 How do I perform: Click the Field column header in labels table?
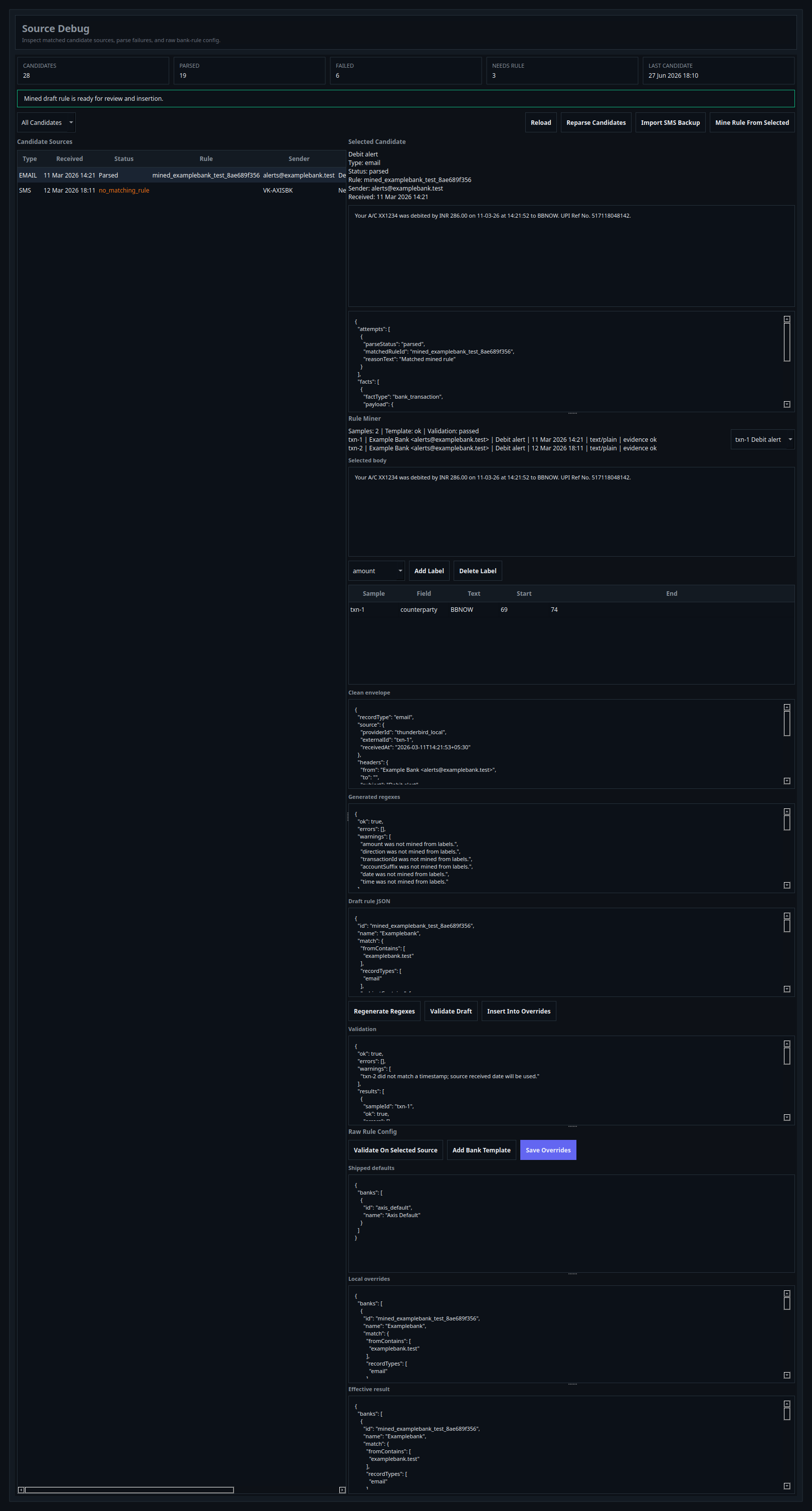point(424,594)
